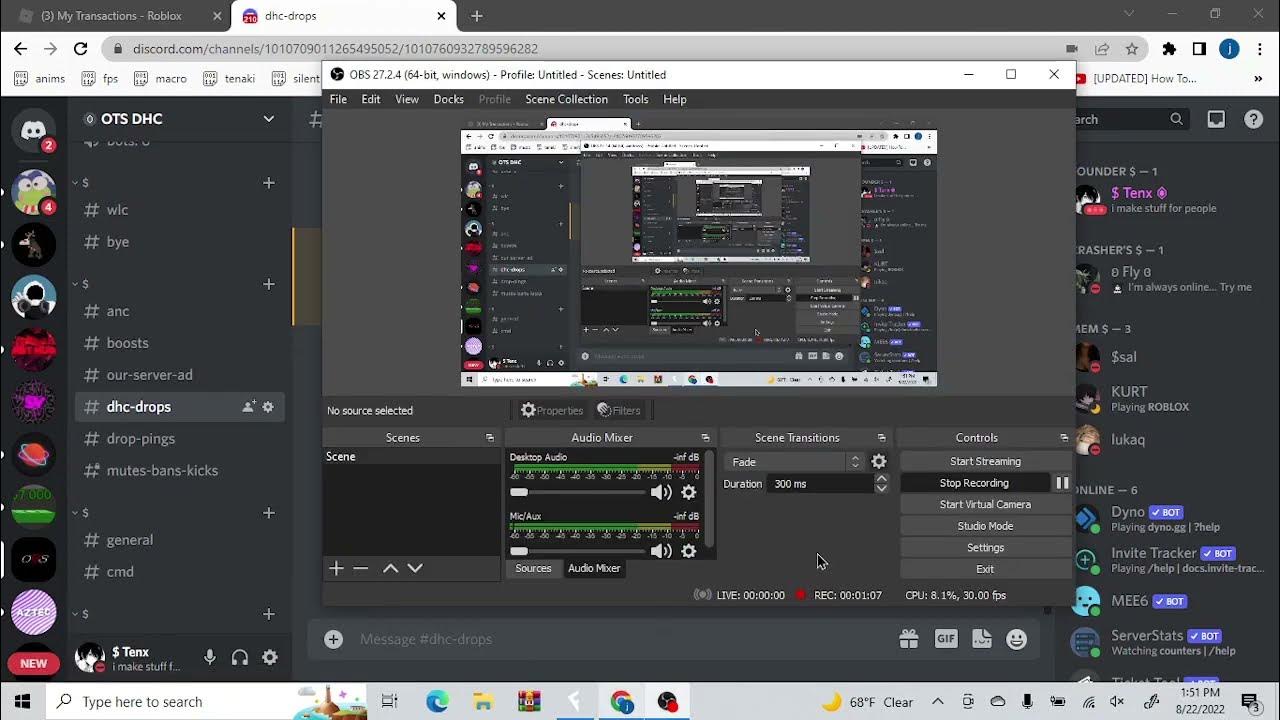Pause recording with the pause icon
1280x720 pixels.
(1062, 483)
